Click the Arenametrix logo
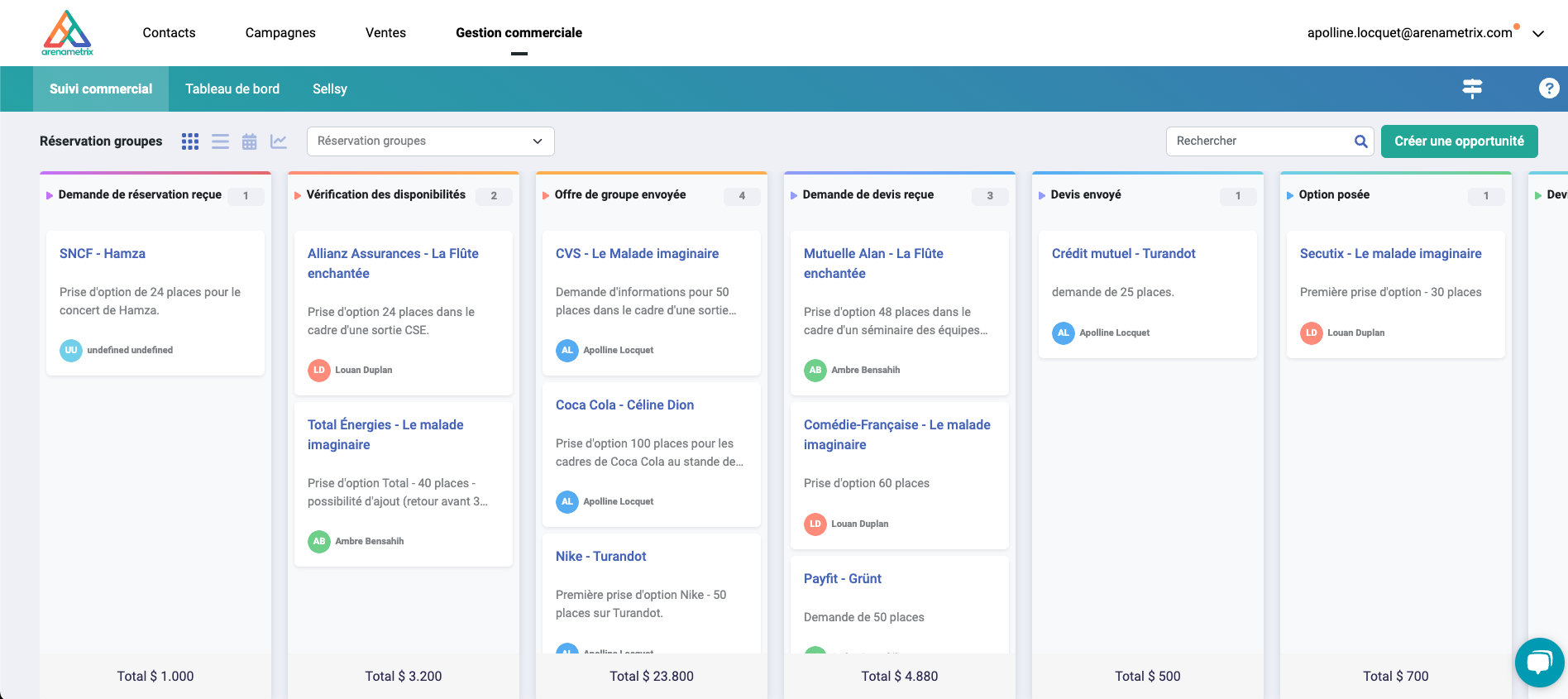Image resolution: width=1568 pixels, height=699 pixels. tap(67, 32)
